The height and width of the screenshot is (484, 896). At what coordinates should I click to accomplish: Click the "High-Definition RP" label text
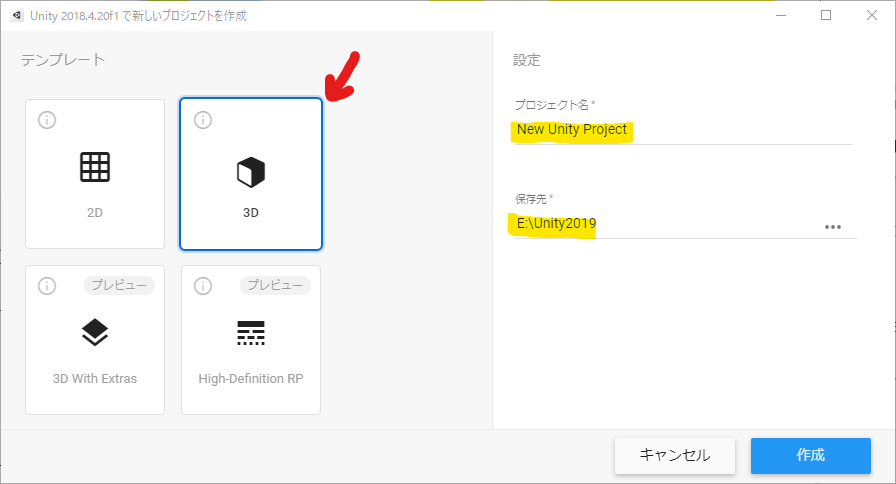pos(251,379)
